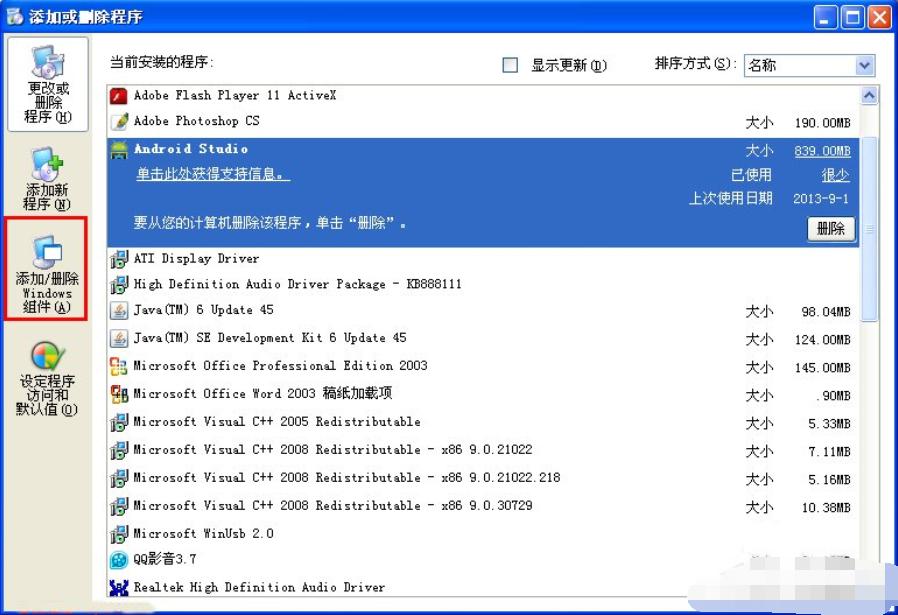Select the Realtek High Definition Audio Driver icon
The height and width of the screenshot is (615, 898).
pos(119,588)
